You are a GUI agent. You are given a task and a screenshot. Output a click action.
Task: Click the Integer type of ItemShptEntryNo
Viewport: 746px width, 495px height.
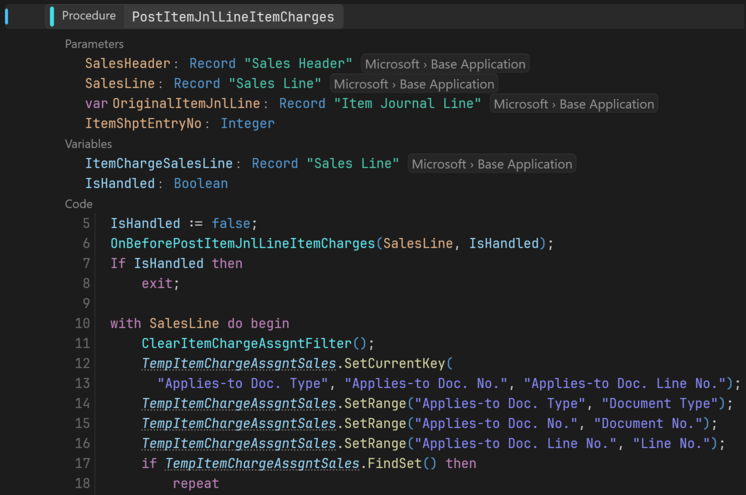(247, 124)
